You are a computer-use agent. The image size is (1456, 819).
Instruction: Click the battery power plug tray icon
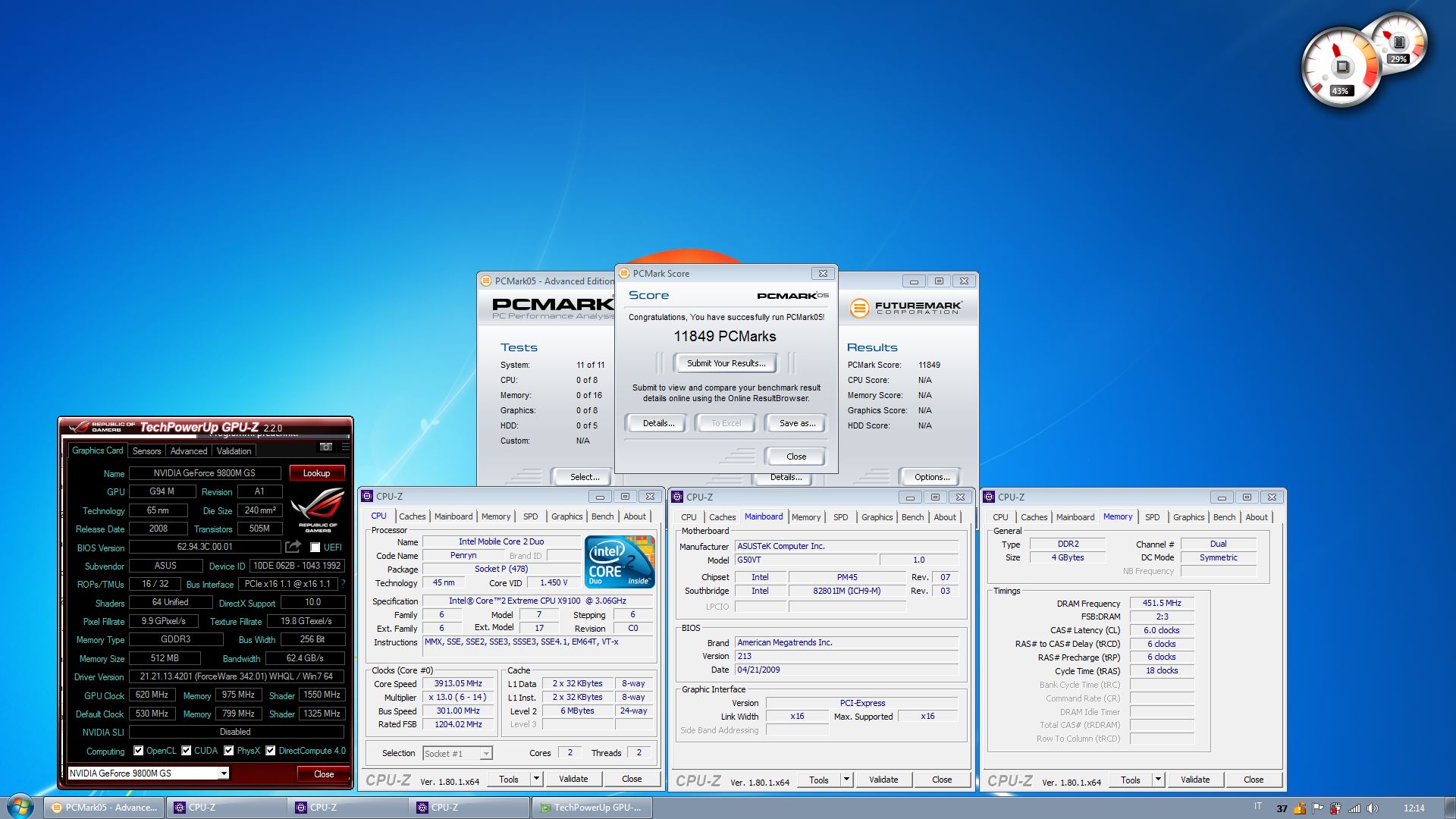pos(1335,808)
